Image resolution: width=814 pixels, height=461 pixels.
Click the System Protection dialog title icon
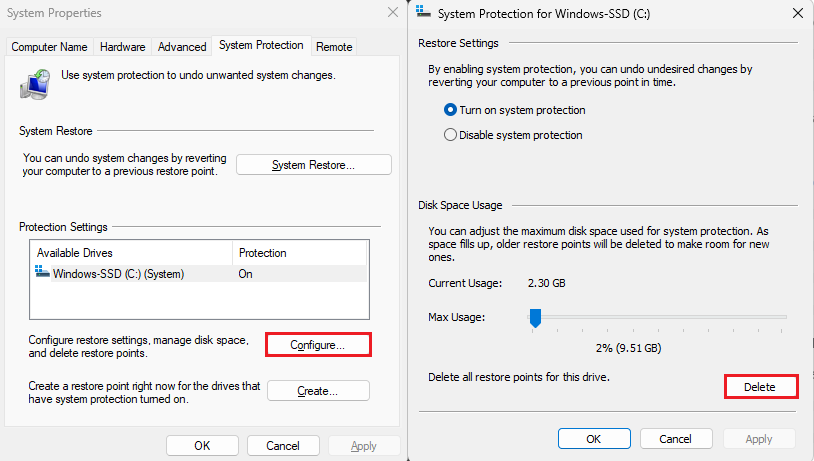(425, 13)
